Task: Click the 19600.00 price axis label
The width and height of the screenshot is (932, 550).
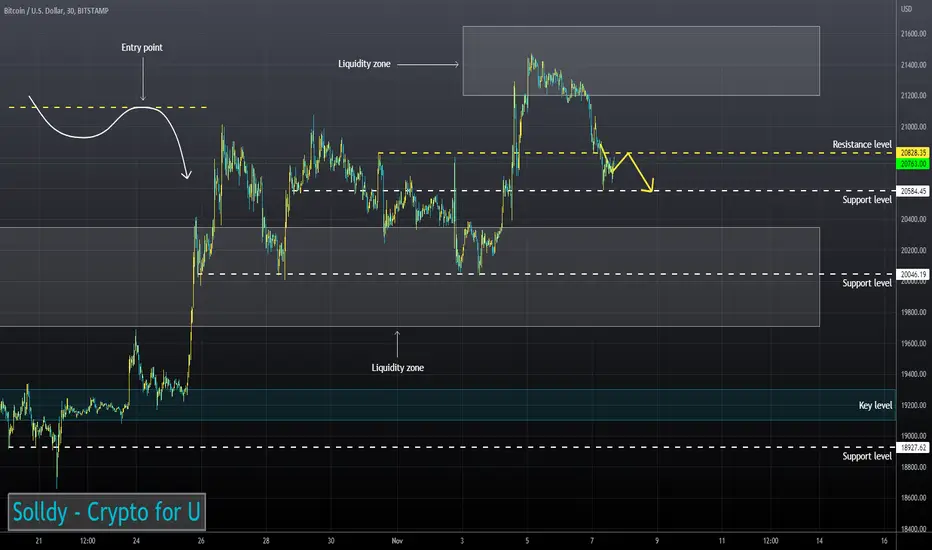Action: pos(913,343)
